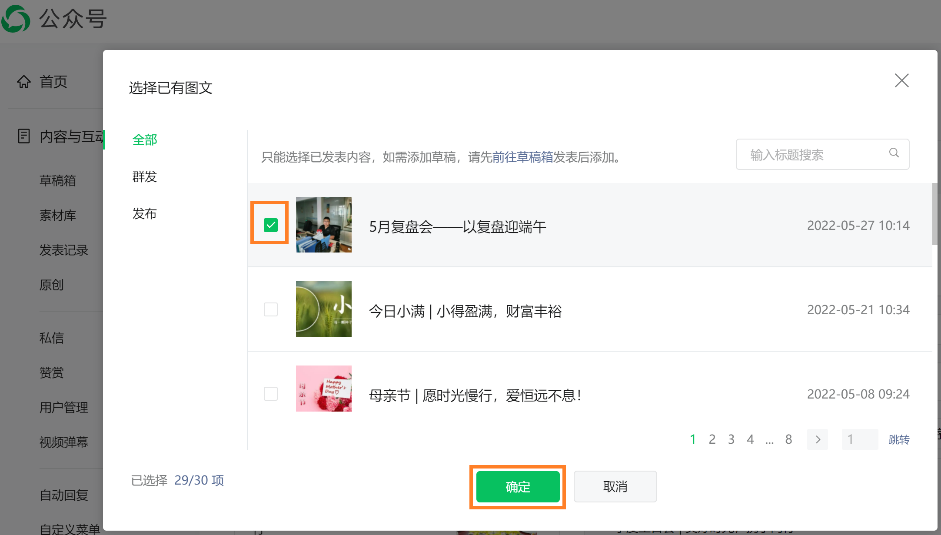
Task: Close the 选择已有图文 dialog with X
Action: pyautogui.click(x=901, y=81)
